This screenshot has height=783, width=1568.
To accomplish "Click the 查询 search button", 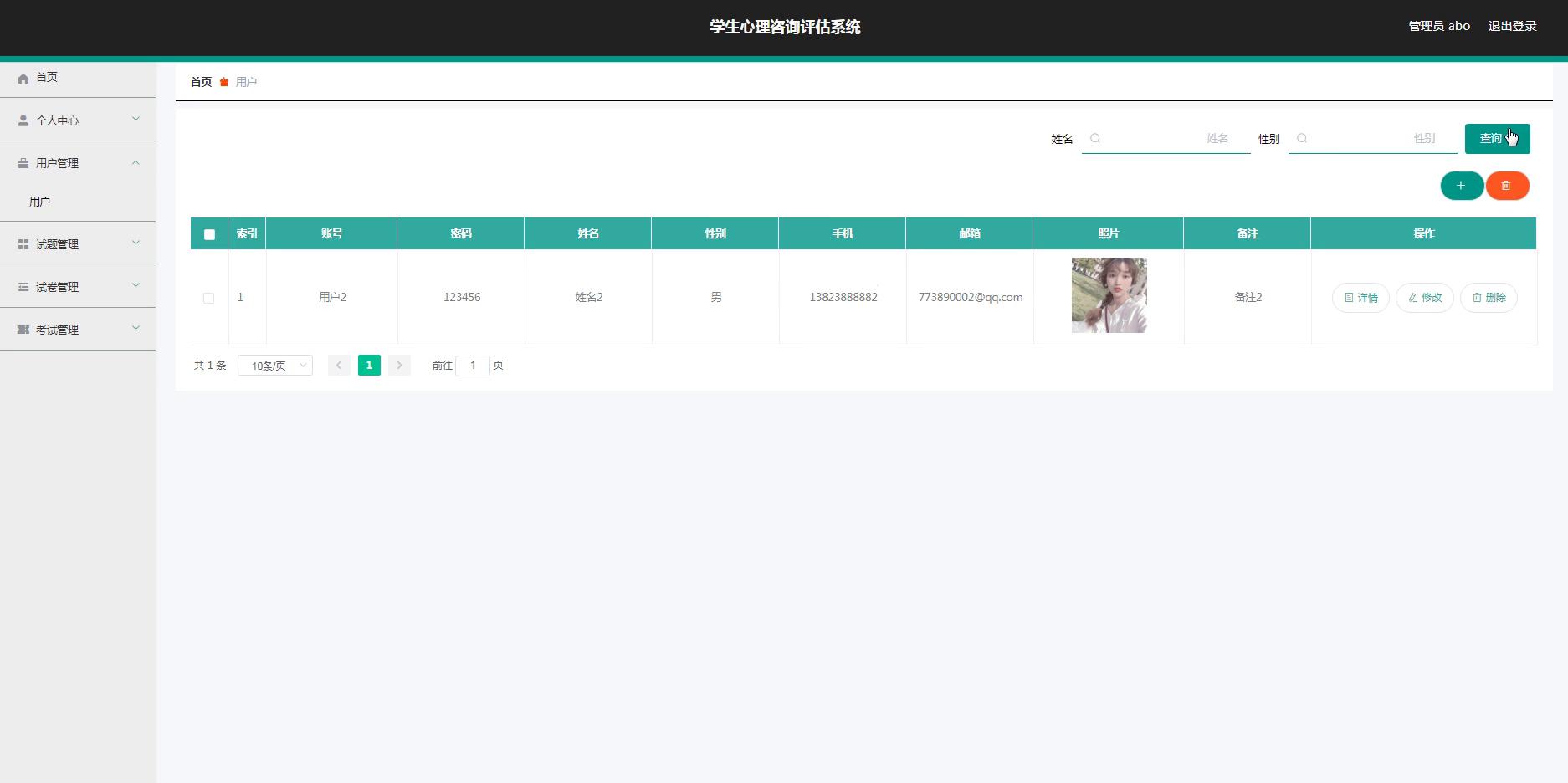I will [x=1497, y=139].
